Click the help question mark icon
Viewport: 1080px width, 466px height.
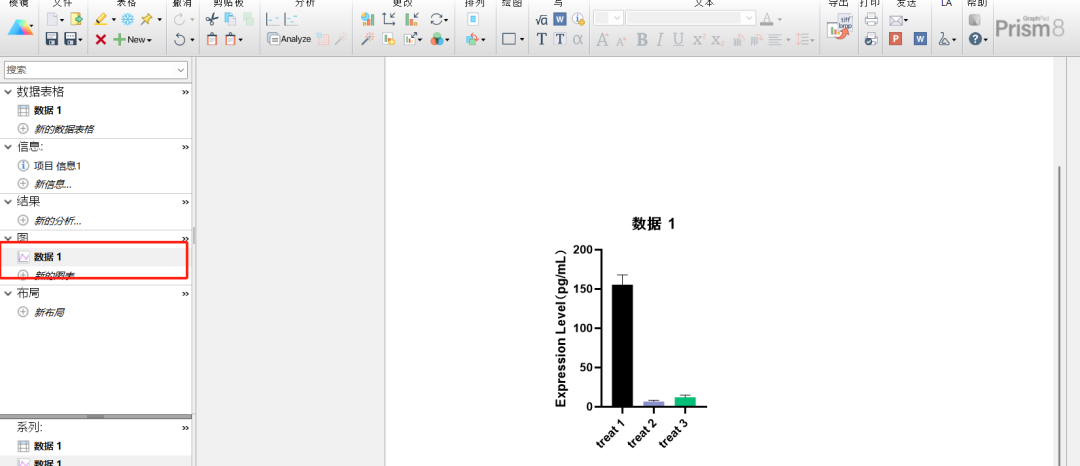click(975, 39)
